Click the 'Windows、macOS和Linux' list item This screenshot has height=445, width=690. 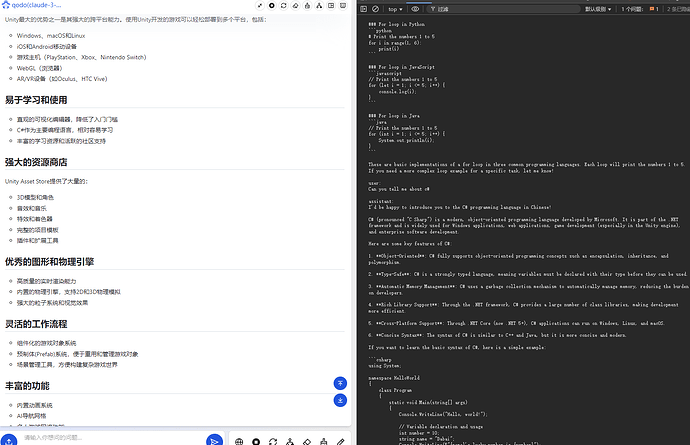click(51, 36)
